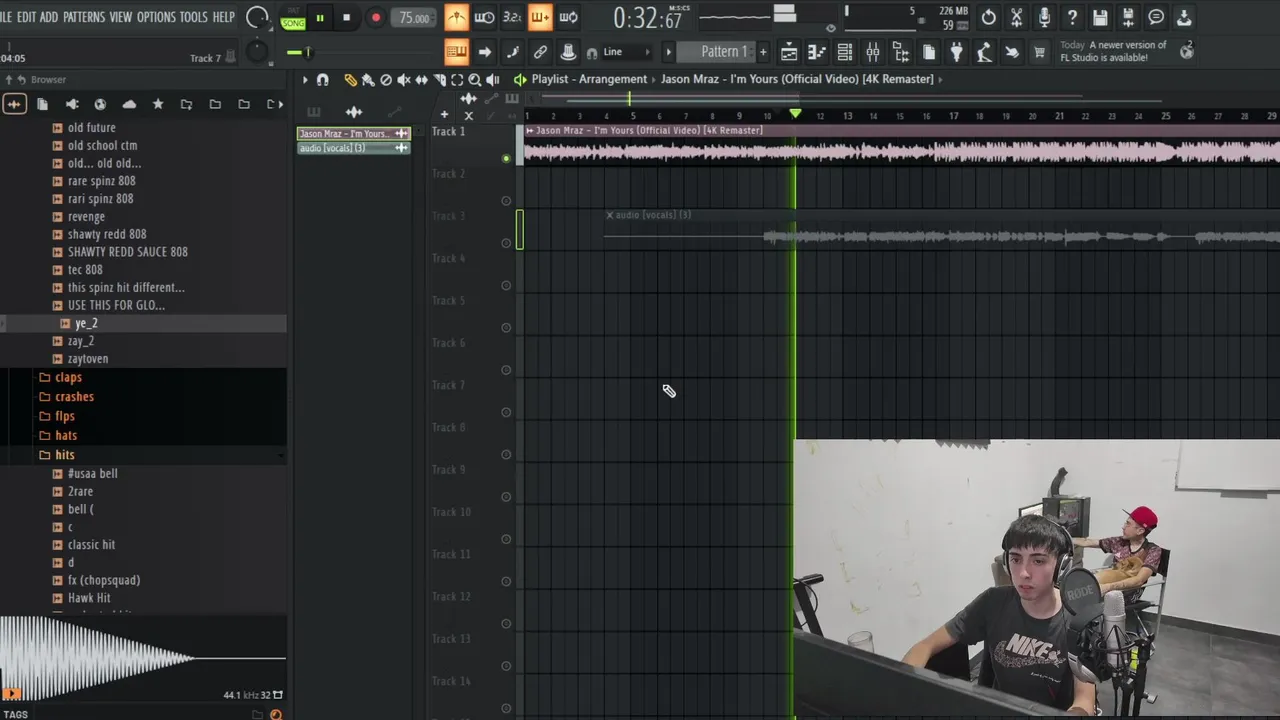Open the ADD menu
Image resolution: width=1280 pixels, height=720 pixels.
tap(48, 17)
